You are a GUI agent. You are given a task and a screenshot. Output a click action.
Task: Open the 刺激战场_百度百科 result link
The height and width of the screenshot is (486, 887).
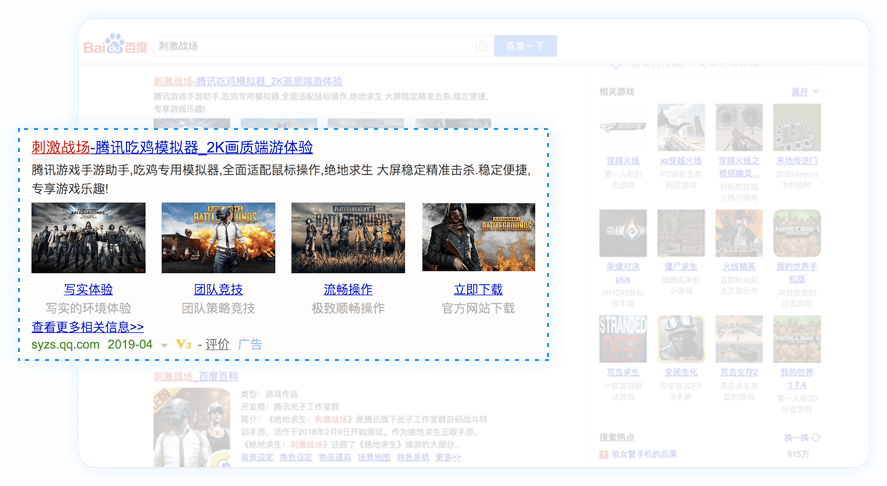tap(196, 377)
